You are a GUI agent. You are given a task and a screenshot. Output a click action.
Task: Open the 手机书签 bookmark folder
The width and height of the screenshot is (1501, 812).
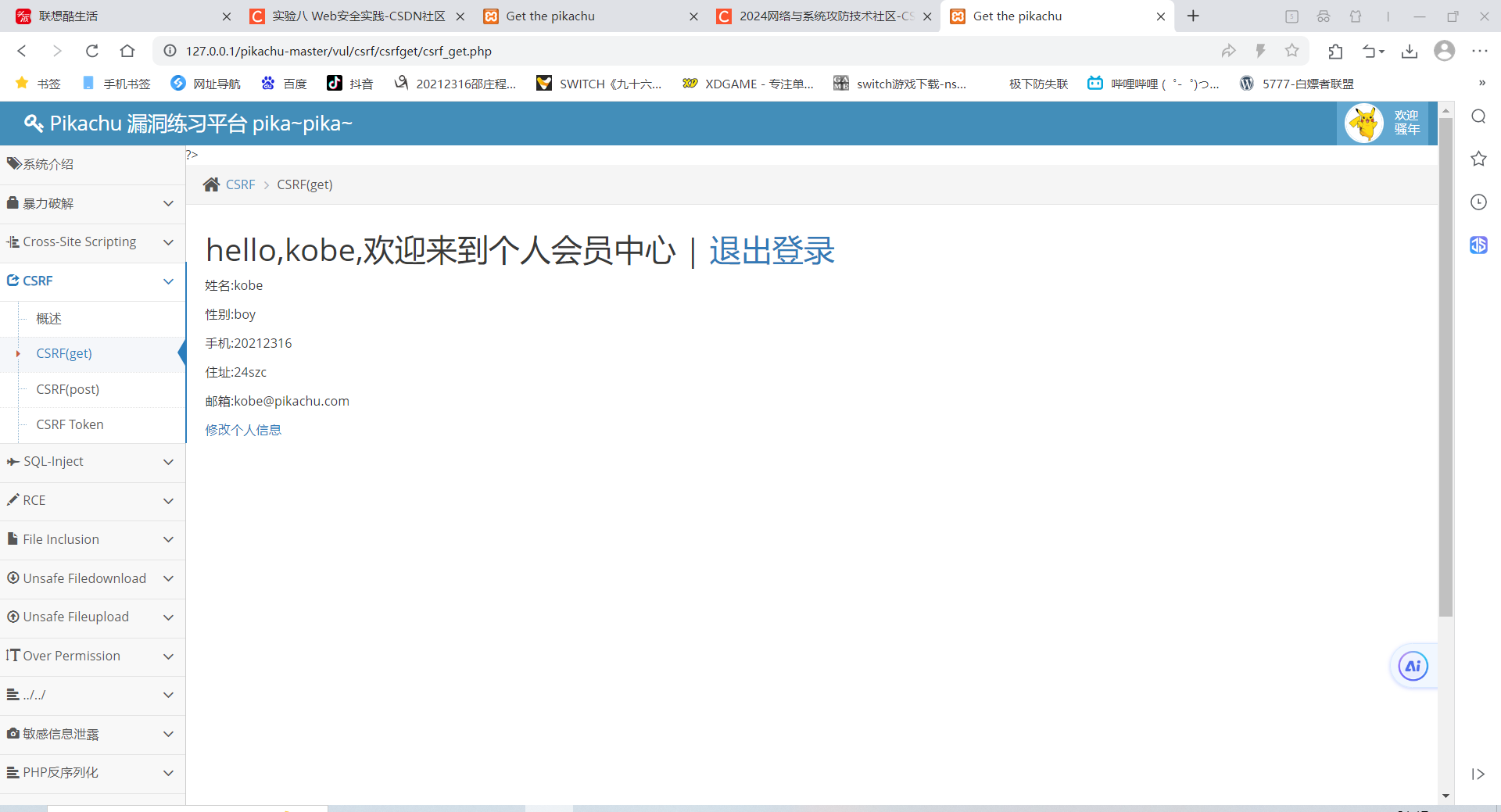pos(116,84)
